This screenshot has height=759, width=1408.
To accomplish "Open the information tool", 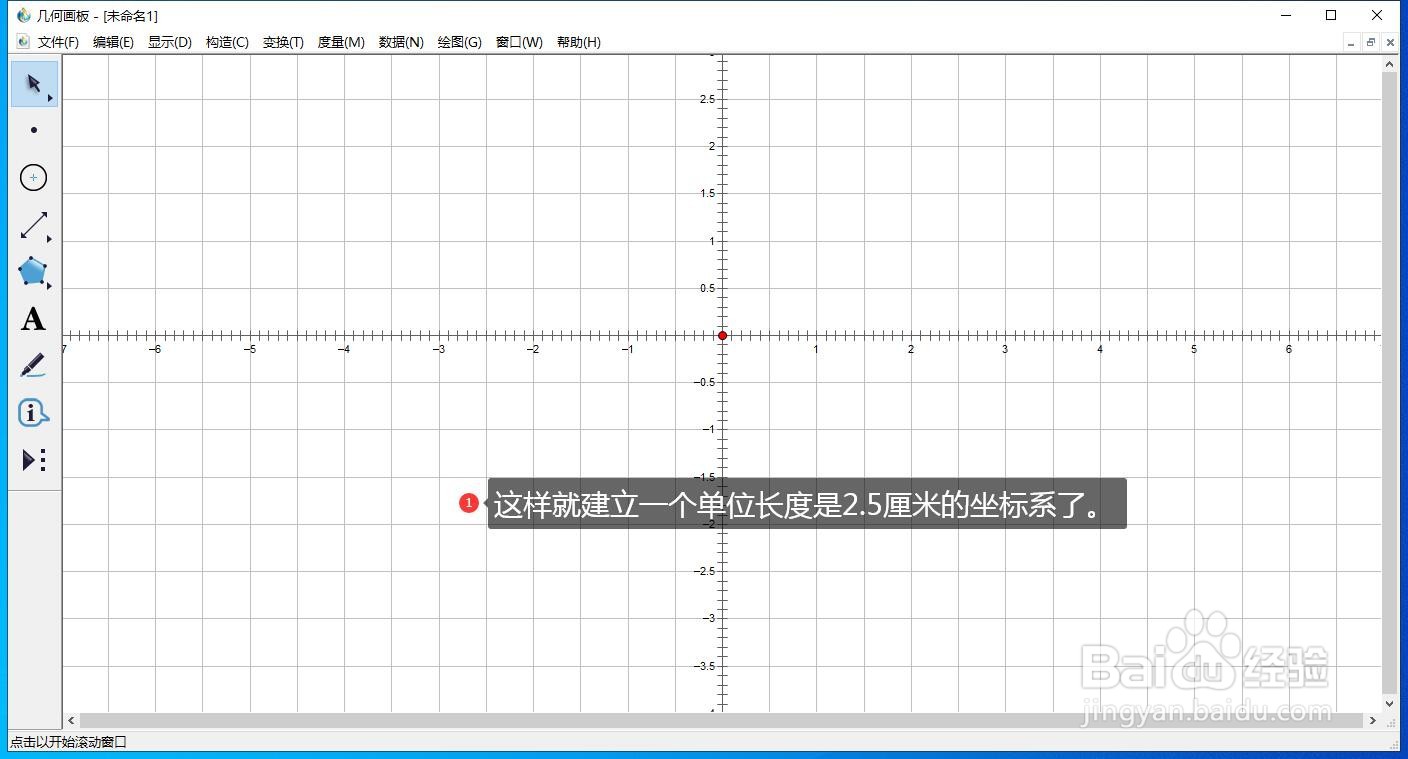I will coord(33,411).
